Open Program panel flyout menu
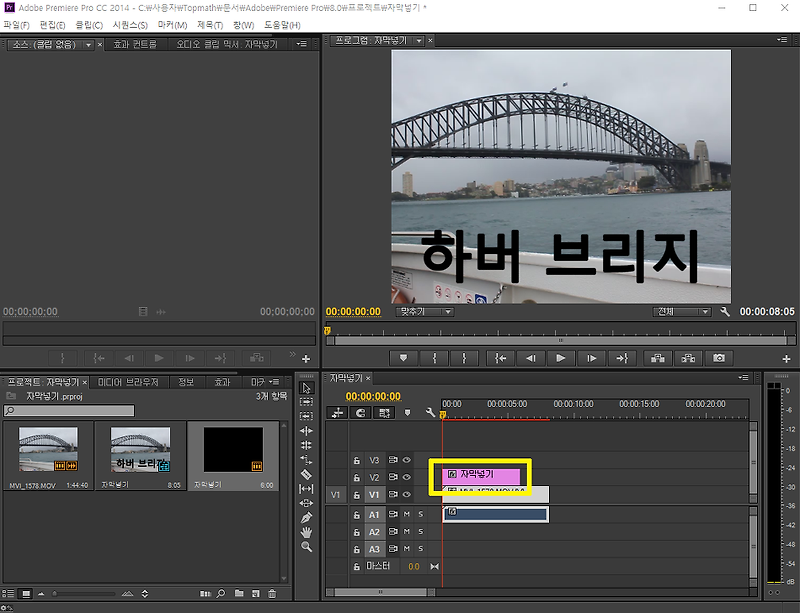The height and width of the screenshot is (613, 800). (782, 40)
